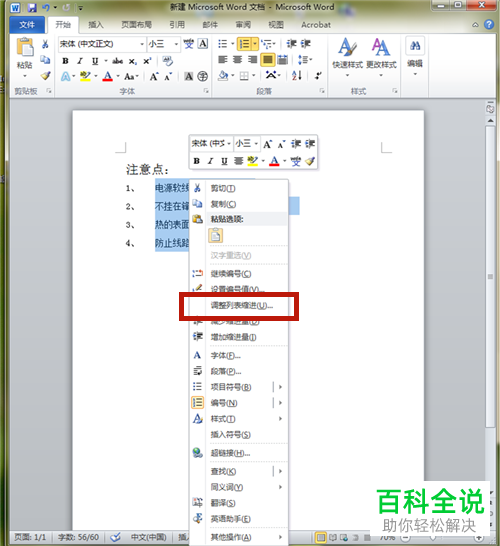
Task: Apply the red font color in ribbon
Action: 108,76
